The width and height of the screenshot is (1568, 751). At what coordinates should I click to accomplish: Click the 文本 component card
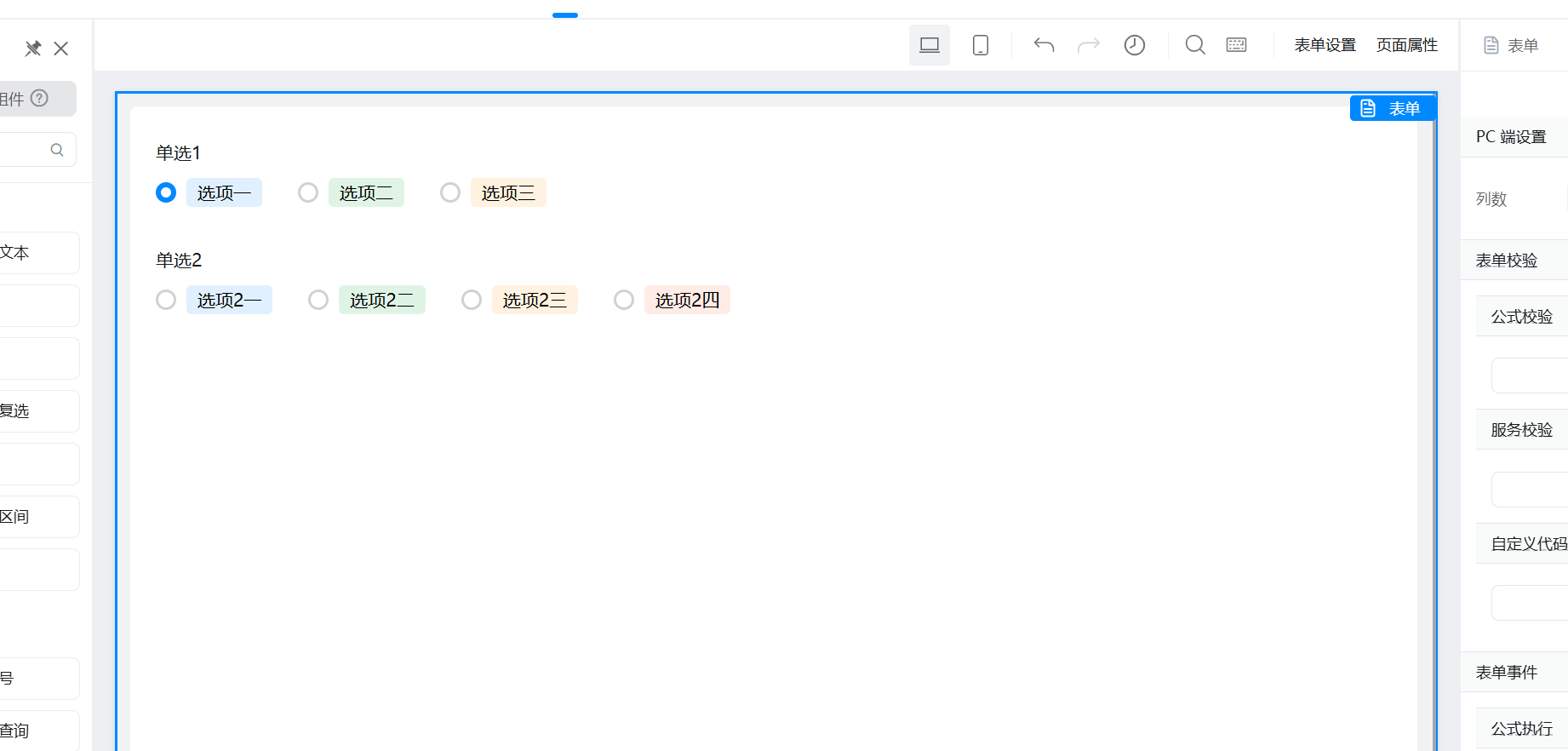pos(39,253)
